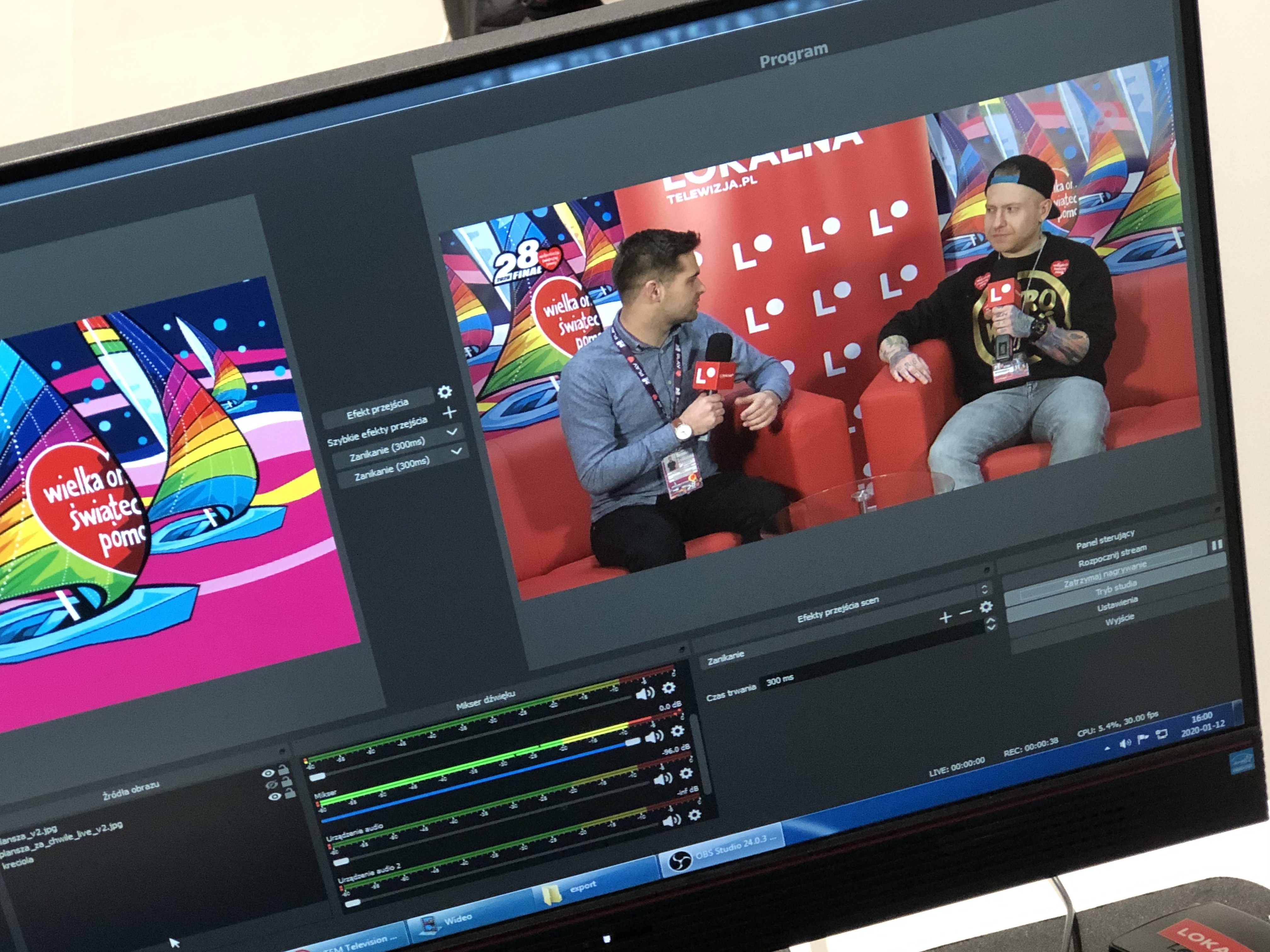Image resolution: width=1270 pixels, height=952 pixels.
Task: Toggle lock icon on the third source
Action: [290, 794]
